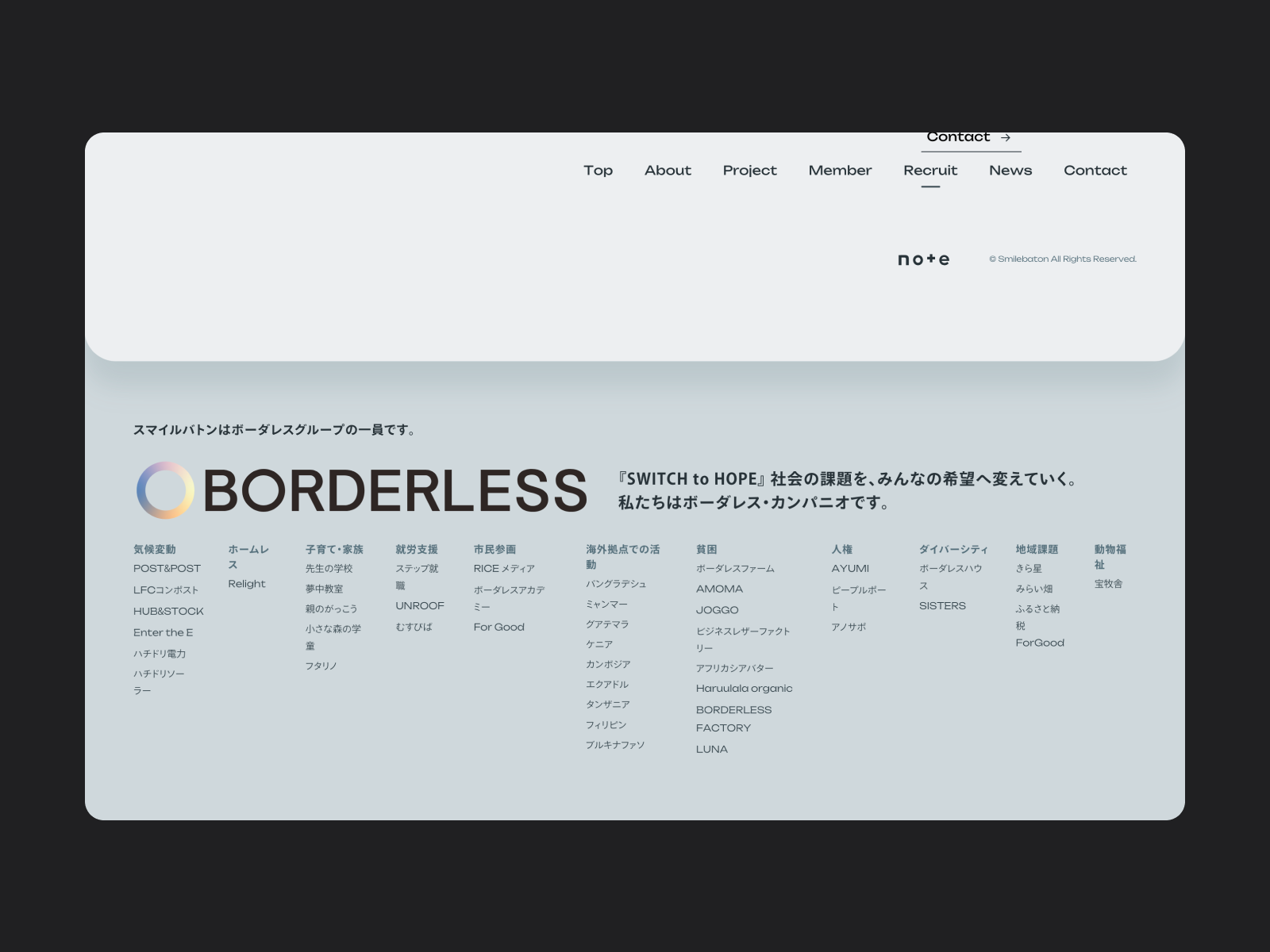Click the AYUMI link
The width and height of the screenshot is (1270, 952).
[x=850, y=569]
